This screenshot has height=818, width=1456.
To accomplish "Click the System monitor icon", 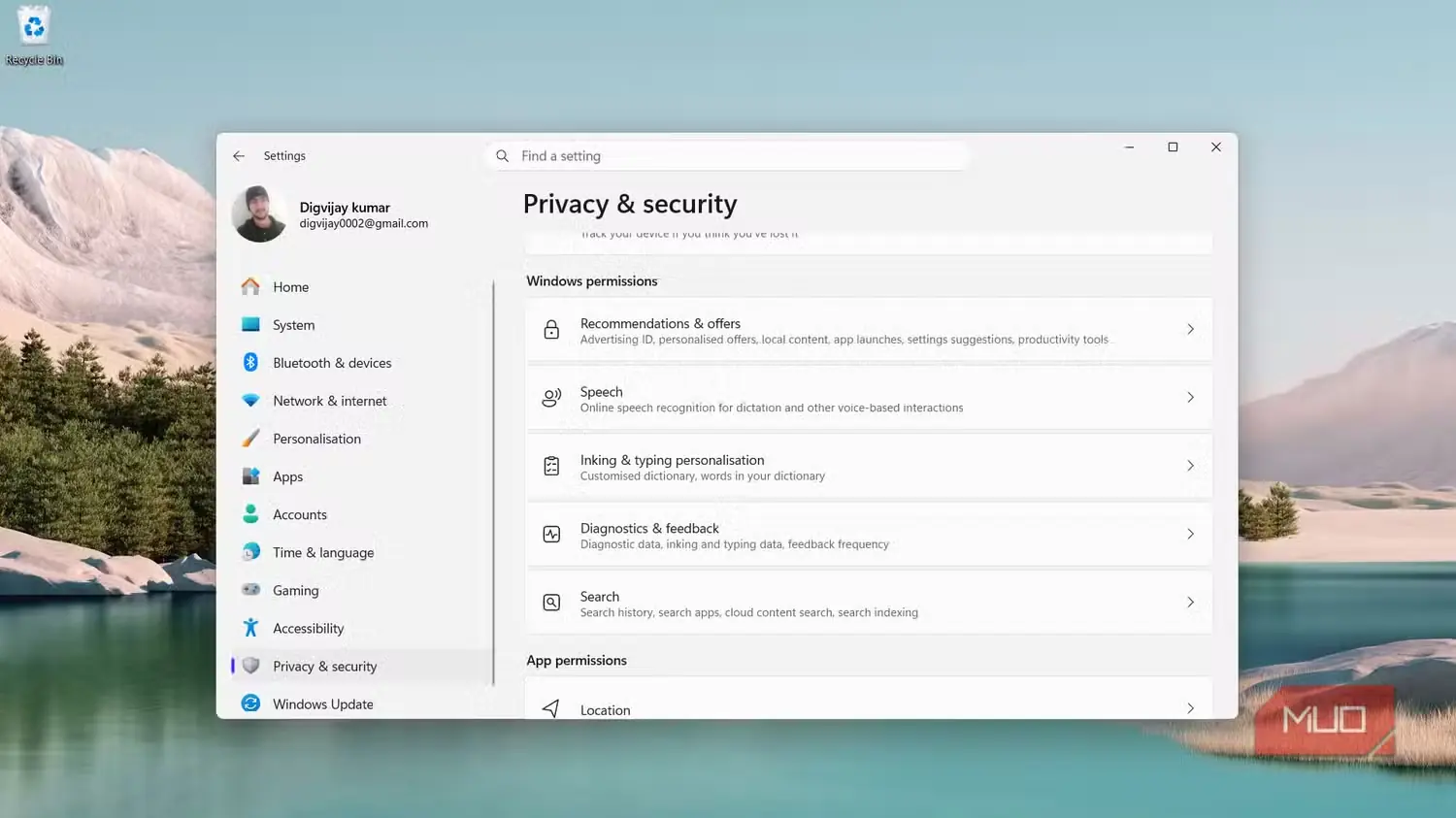I will [x=250, y=325].
